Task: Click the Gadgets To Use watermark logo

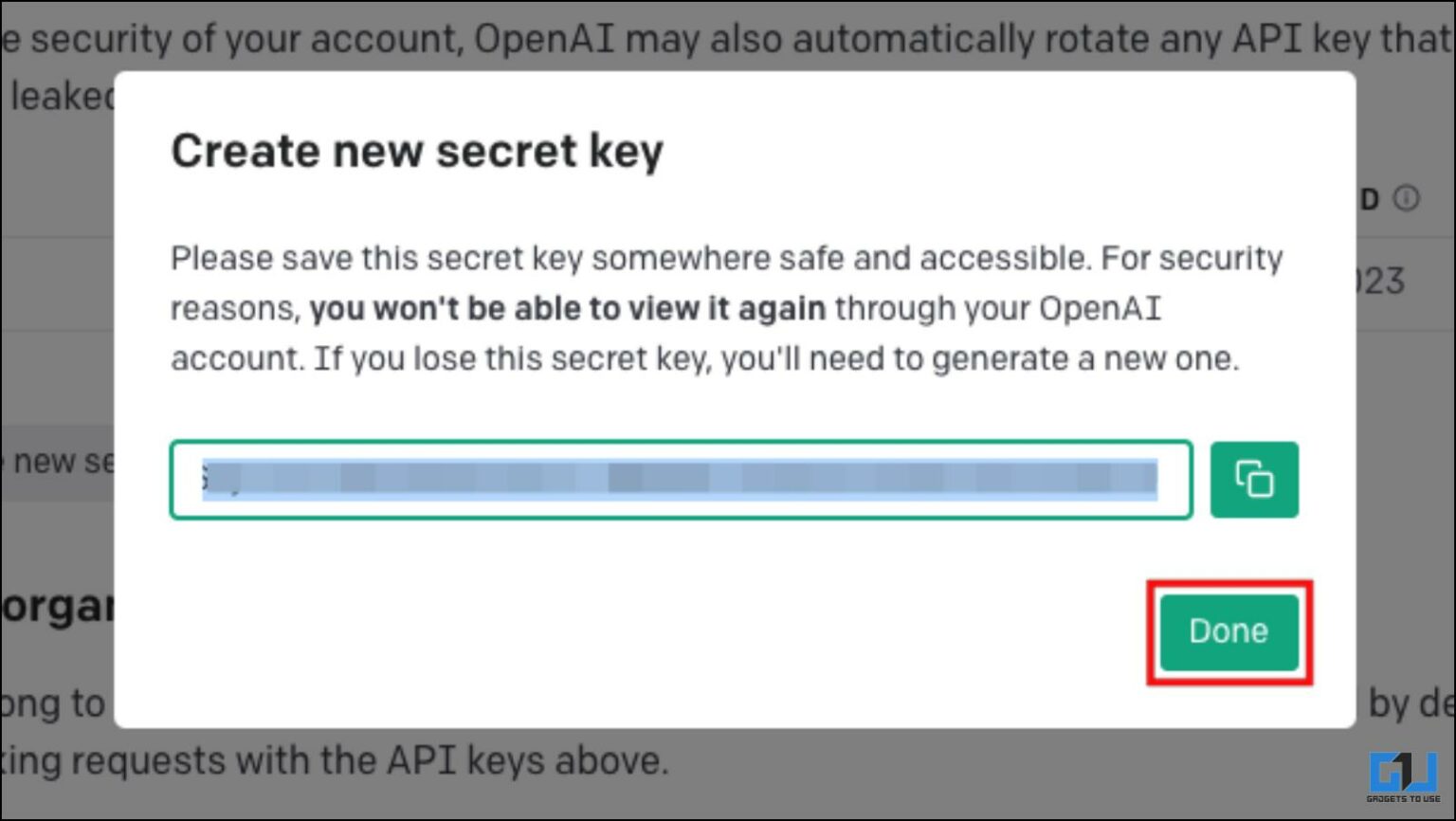Action: pyautogui.click(x=1403, y=777)
